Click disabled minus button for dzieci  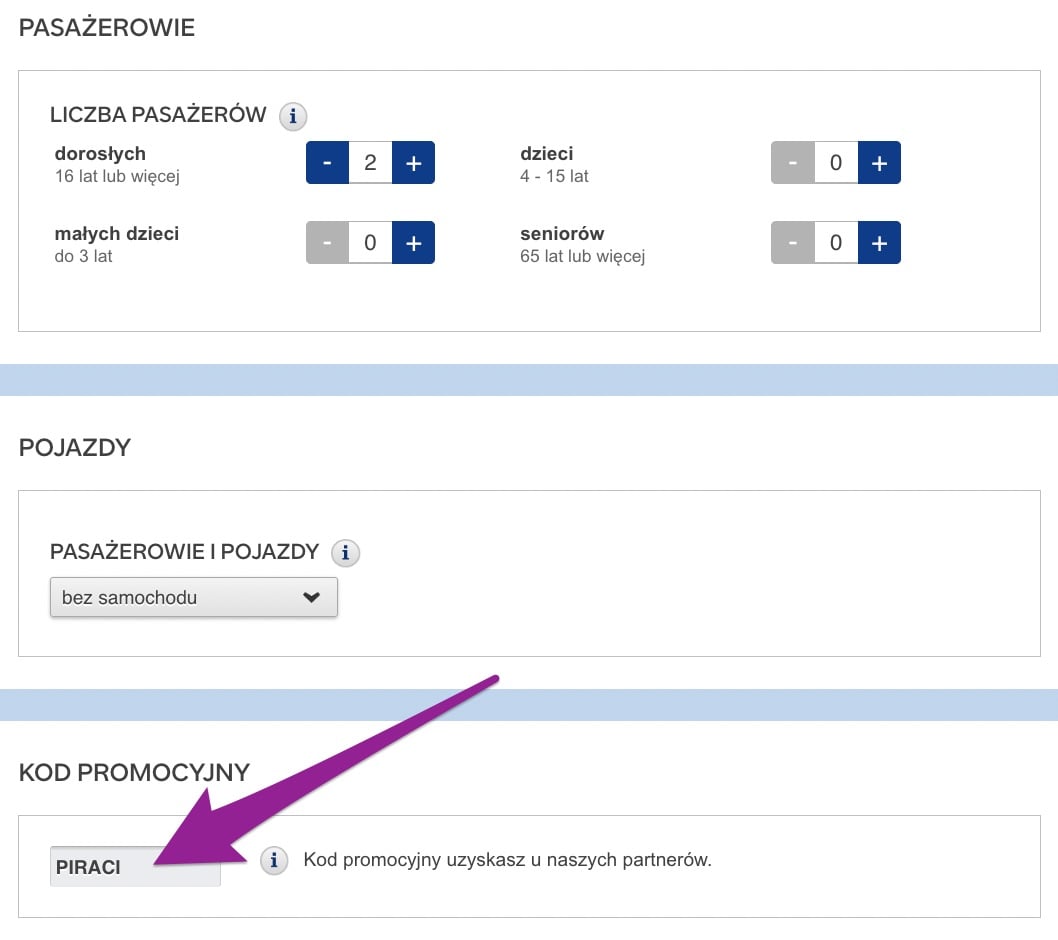[x=793, y=163]
